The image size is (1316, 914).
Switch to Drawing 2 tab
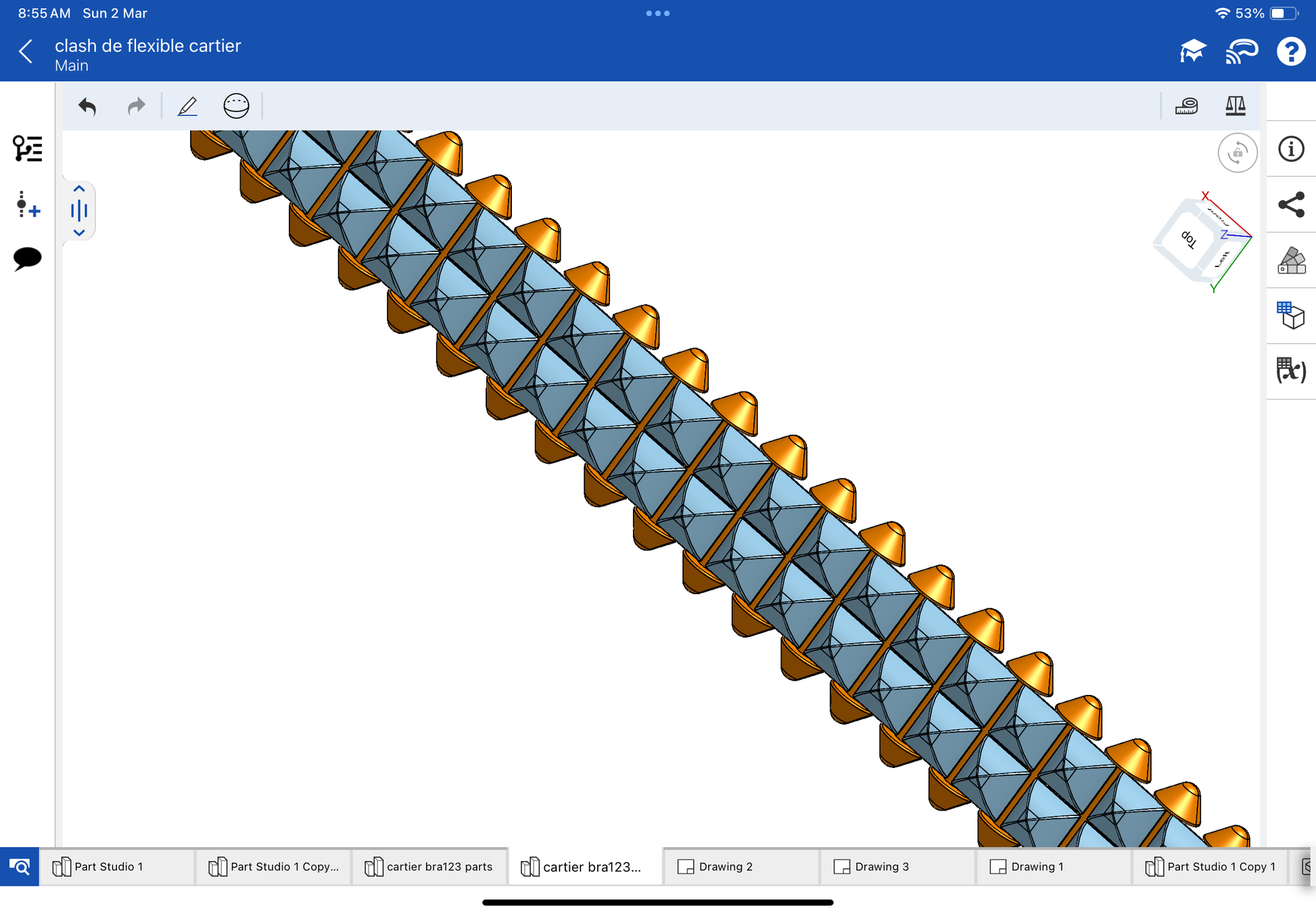[725, 867]
